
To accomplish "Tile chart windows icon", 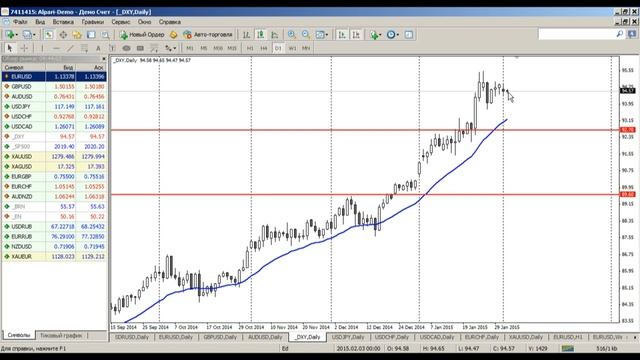I will (320, 35).
